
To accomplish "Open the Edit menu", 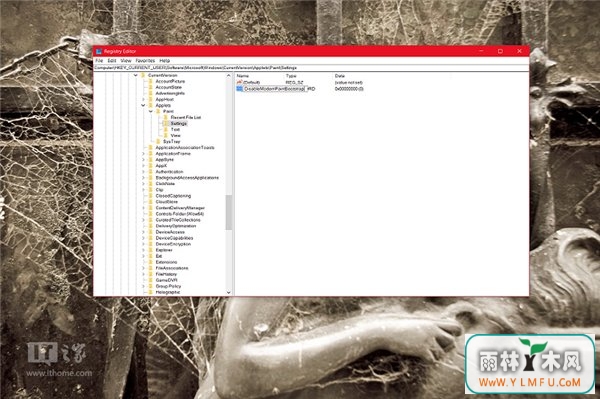I will [112, 61].
